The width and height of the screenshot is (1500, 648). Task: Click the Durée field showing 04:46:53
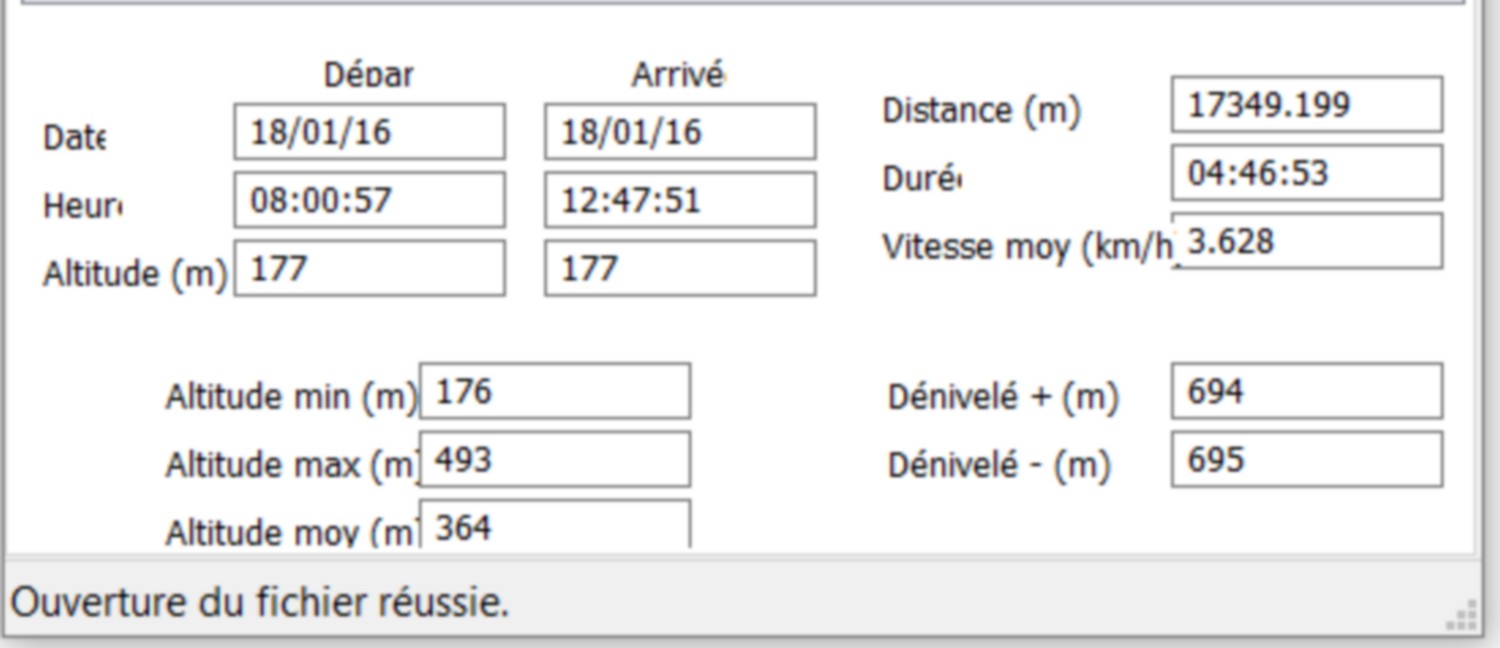1307,172
